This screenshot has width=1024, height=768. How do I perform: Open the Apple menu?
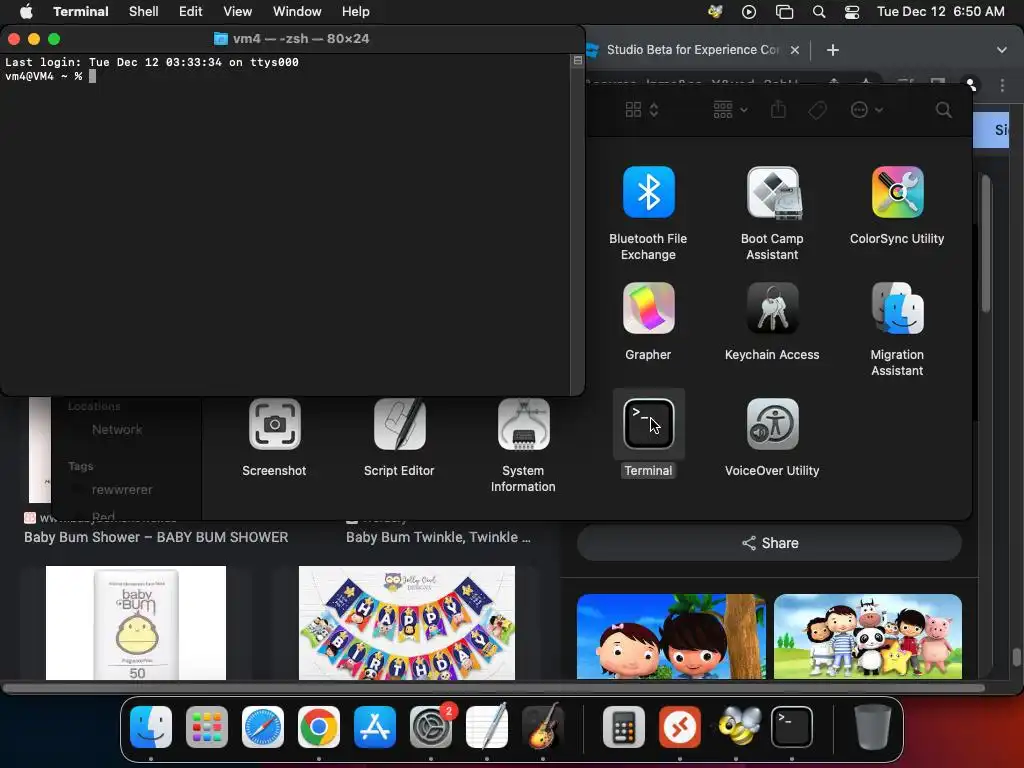pos(26,12)
